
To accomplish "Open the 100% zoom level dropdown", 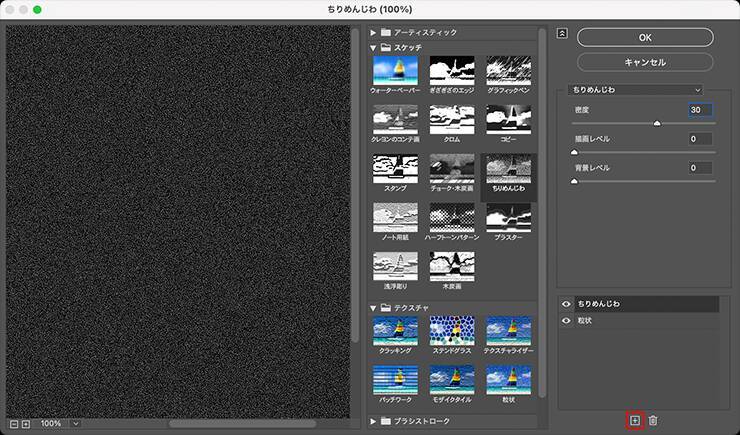I will [75, 423].
